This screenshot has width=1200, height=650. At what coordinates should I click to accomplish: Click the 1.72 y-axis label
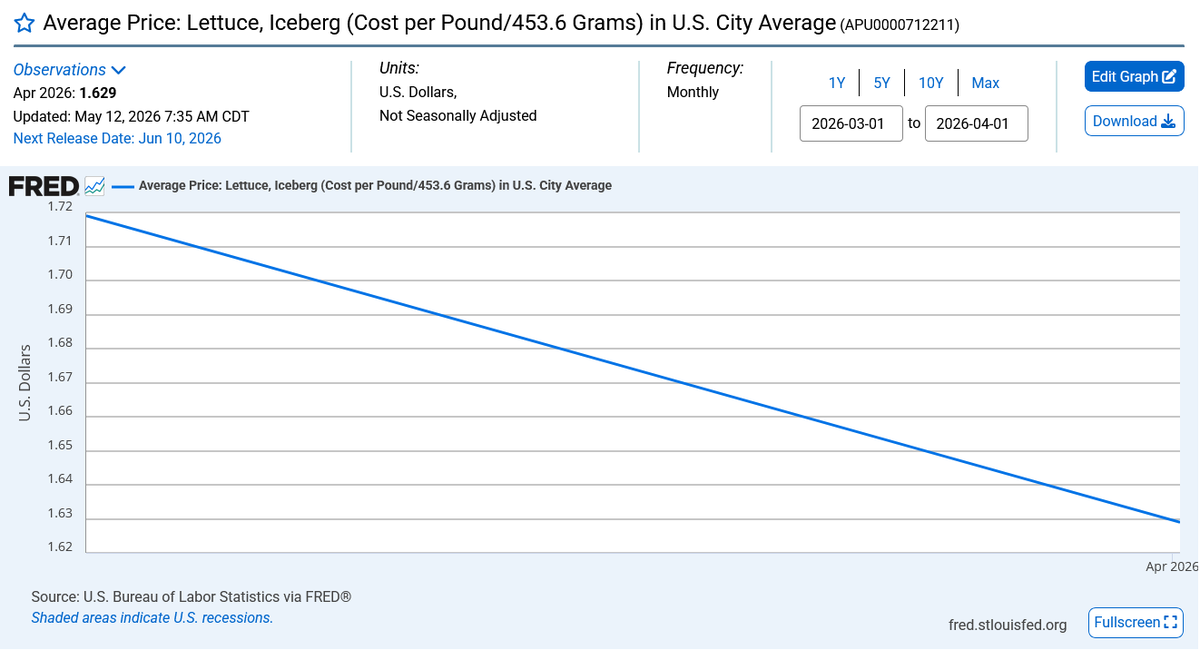pos(60,207)
